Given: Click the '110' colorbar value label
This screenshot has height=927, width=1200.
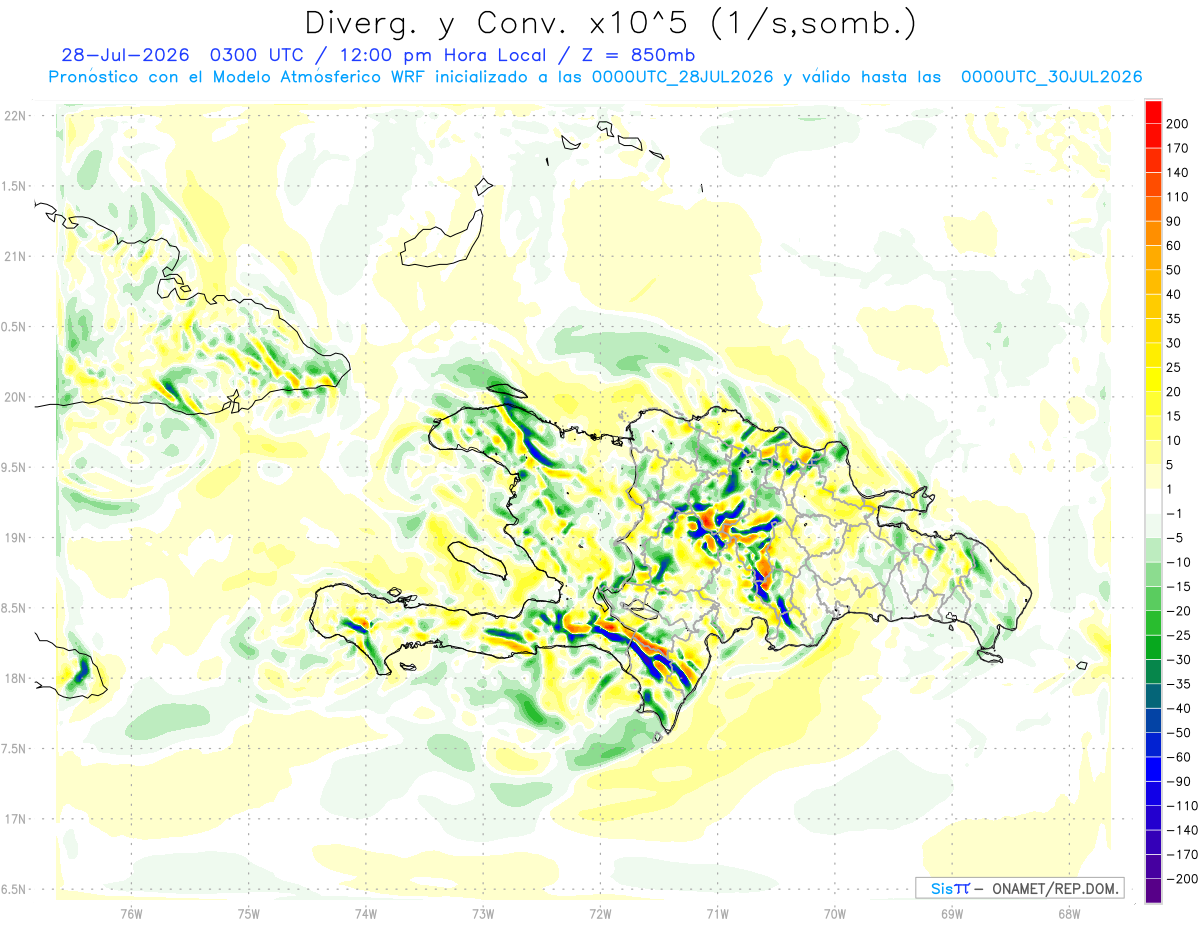Looking at the screenshot, I should (1178, 197).
